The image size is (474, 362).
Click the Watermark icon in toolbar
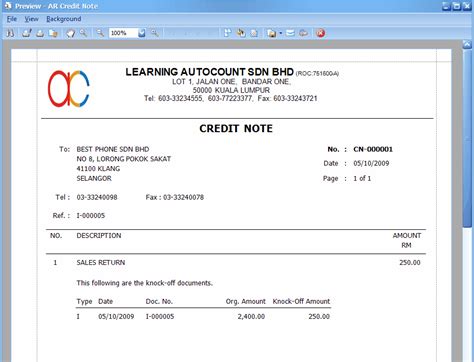pyautogui.click(x=254, y=33)
